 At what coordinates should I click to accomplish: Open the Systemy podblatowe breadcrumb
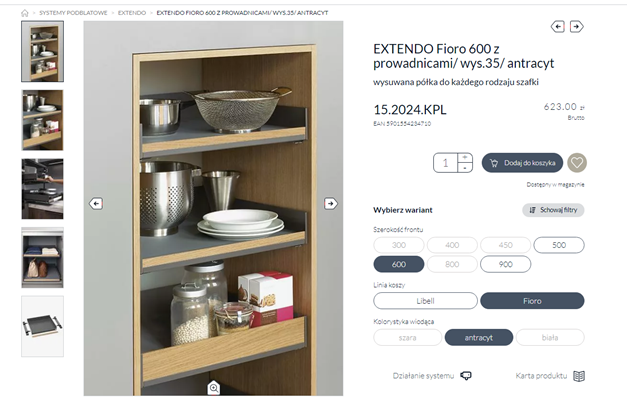tap(73, 13)
